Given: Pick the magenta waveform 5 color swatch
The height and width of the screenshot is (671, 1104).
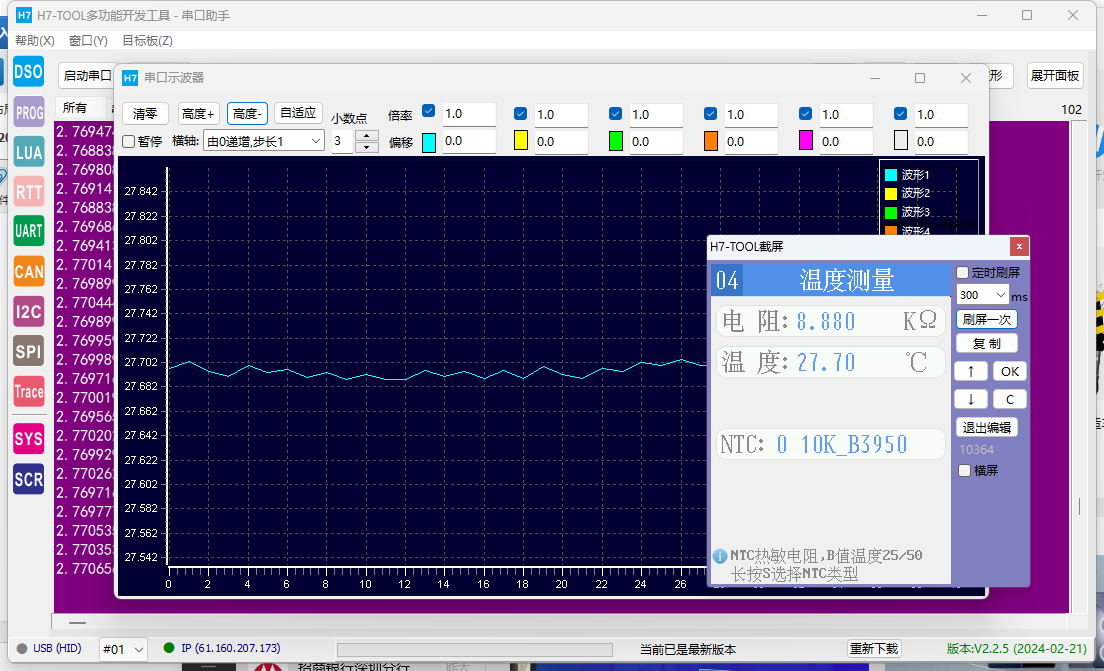Looking at the screenshot, I should point(806,141).
